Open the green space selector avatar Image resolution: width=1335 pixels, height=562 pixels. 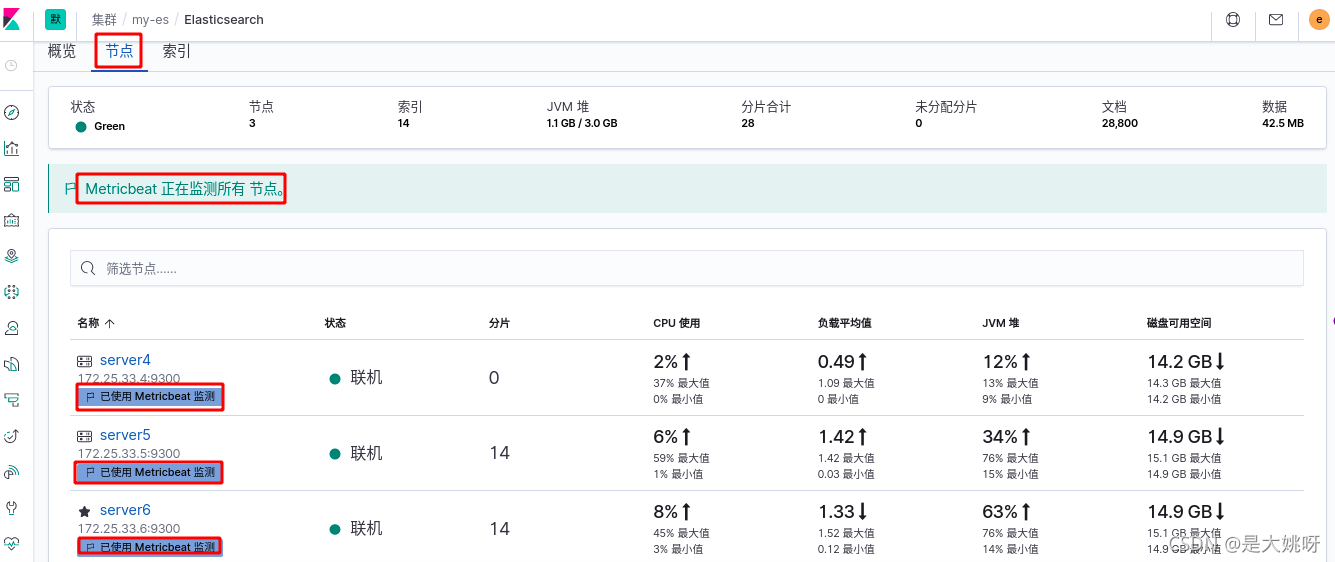(56, 19)
